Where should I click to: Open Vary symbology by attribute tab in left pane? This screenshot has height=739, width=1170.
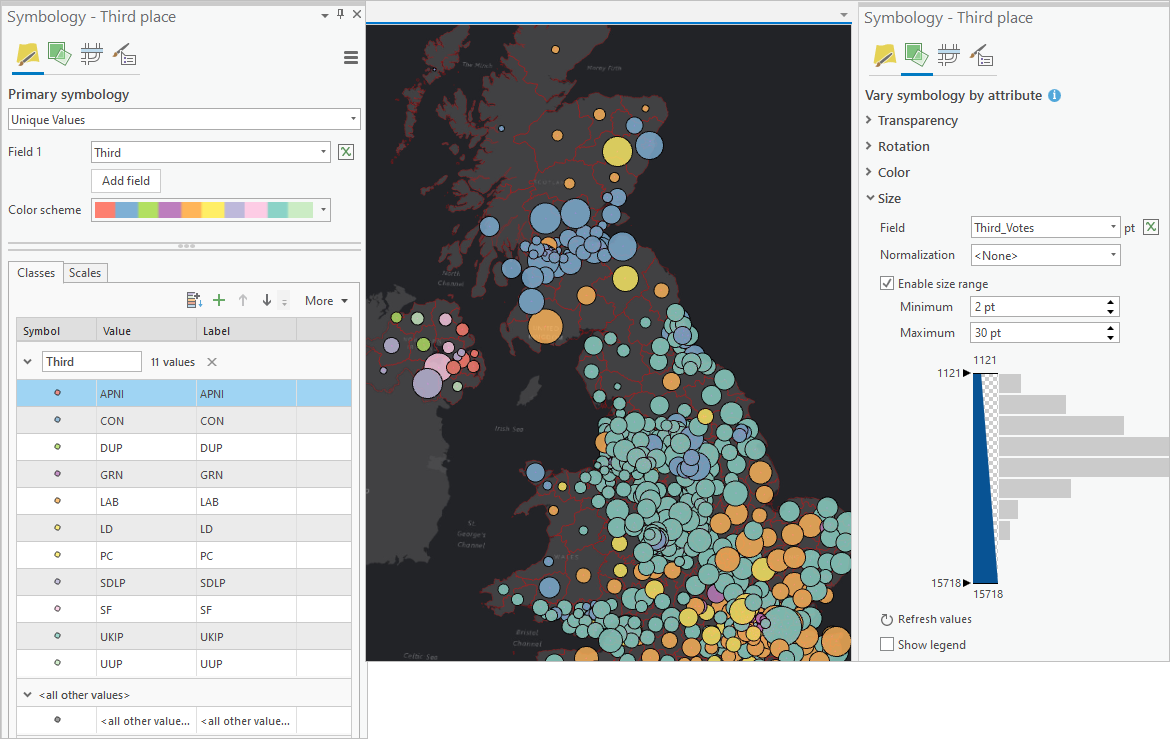[58, 54]
